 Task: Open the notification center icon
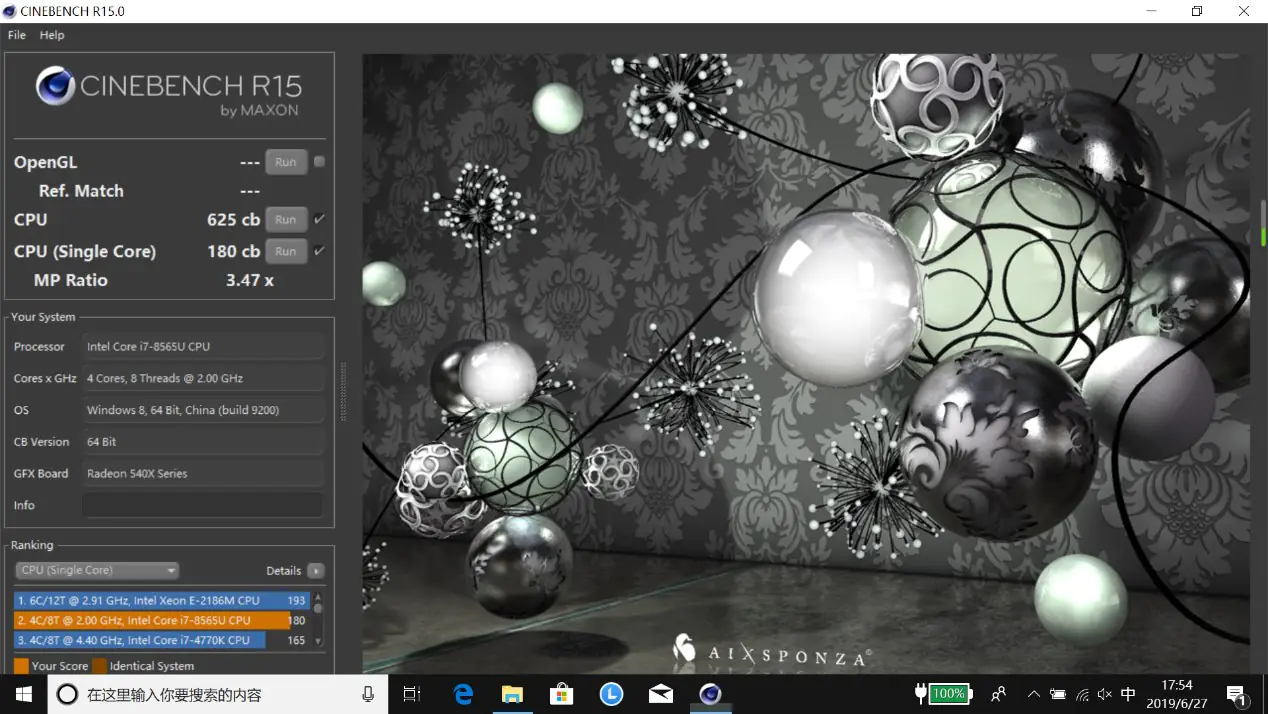pos(1237,695)
